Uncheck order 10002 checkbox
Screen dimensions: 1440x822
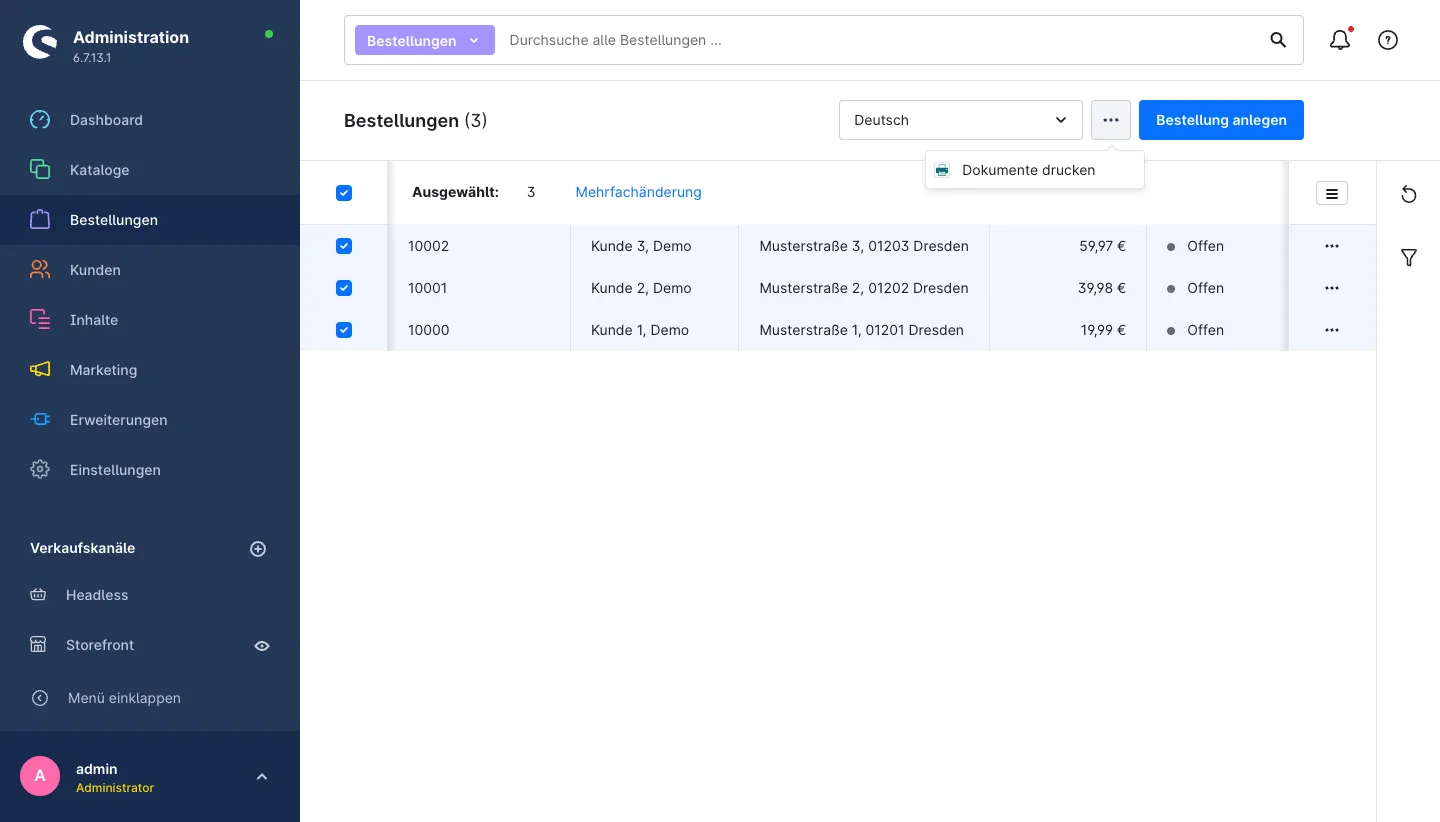click(x=344, y=246)
